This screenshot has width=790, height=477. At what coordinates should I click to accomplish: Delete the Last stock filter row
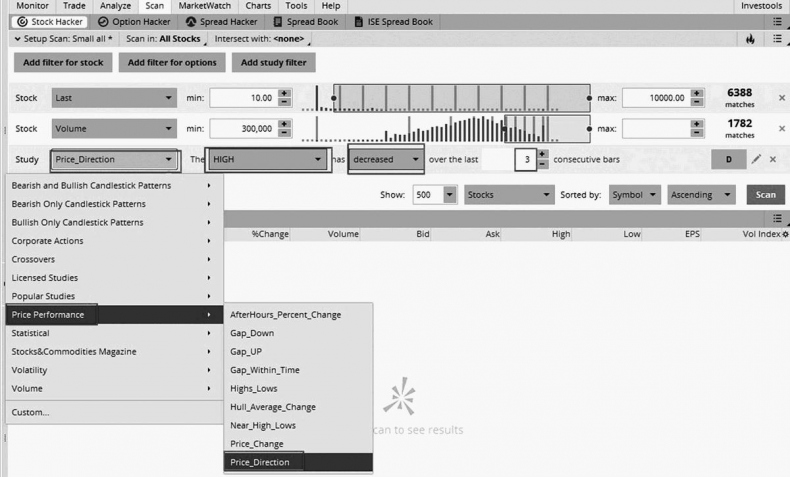coord(781,98)
